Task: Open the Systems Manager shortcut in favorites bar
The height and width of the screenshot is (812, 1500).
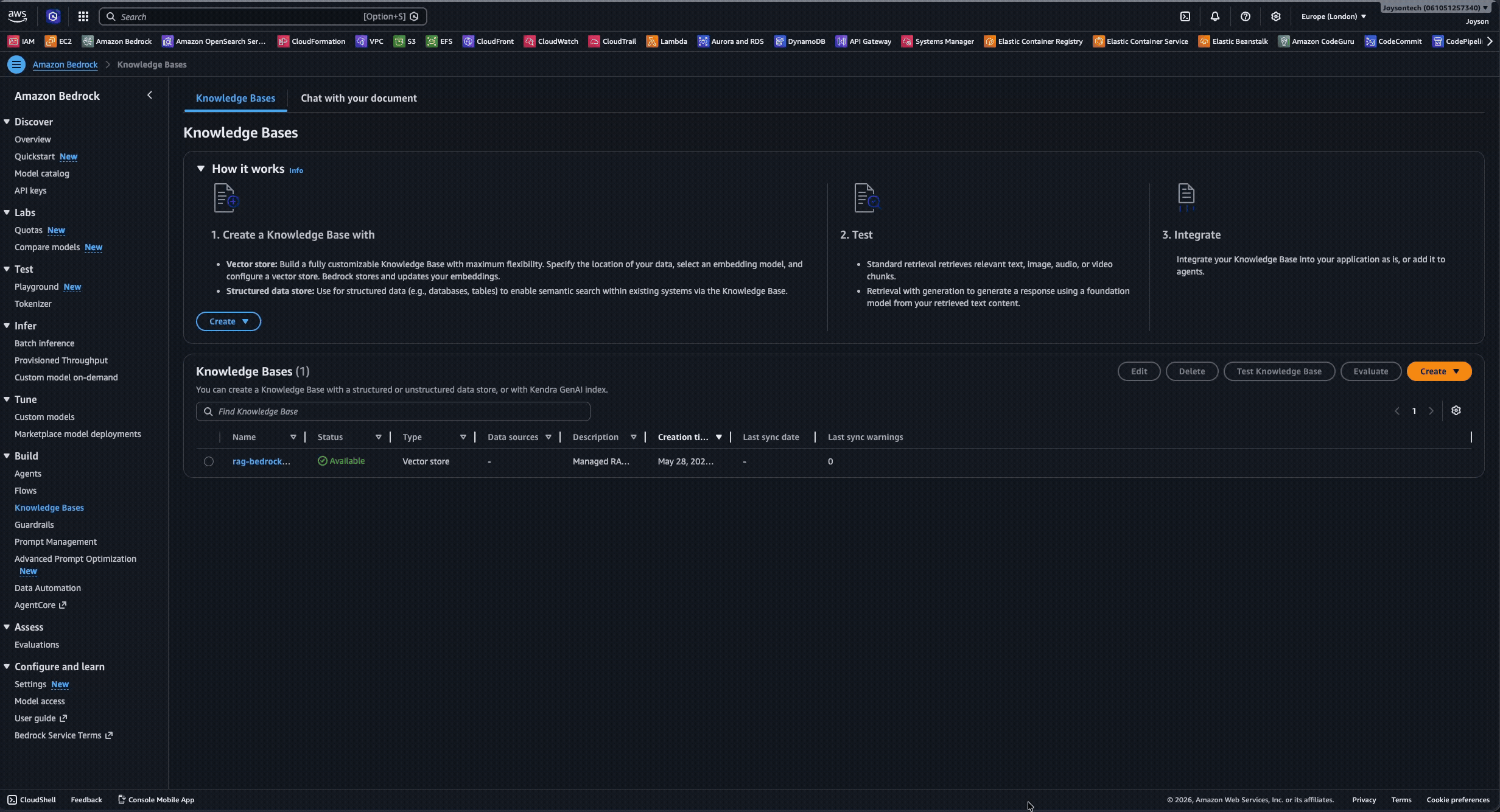Action: (937, 41)
